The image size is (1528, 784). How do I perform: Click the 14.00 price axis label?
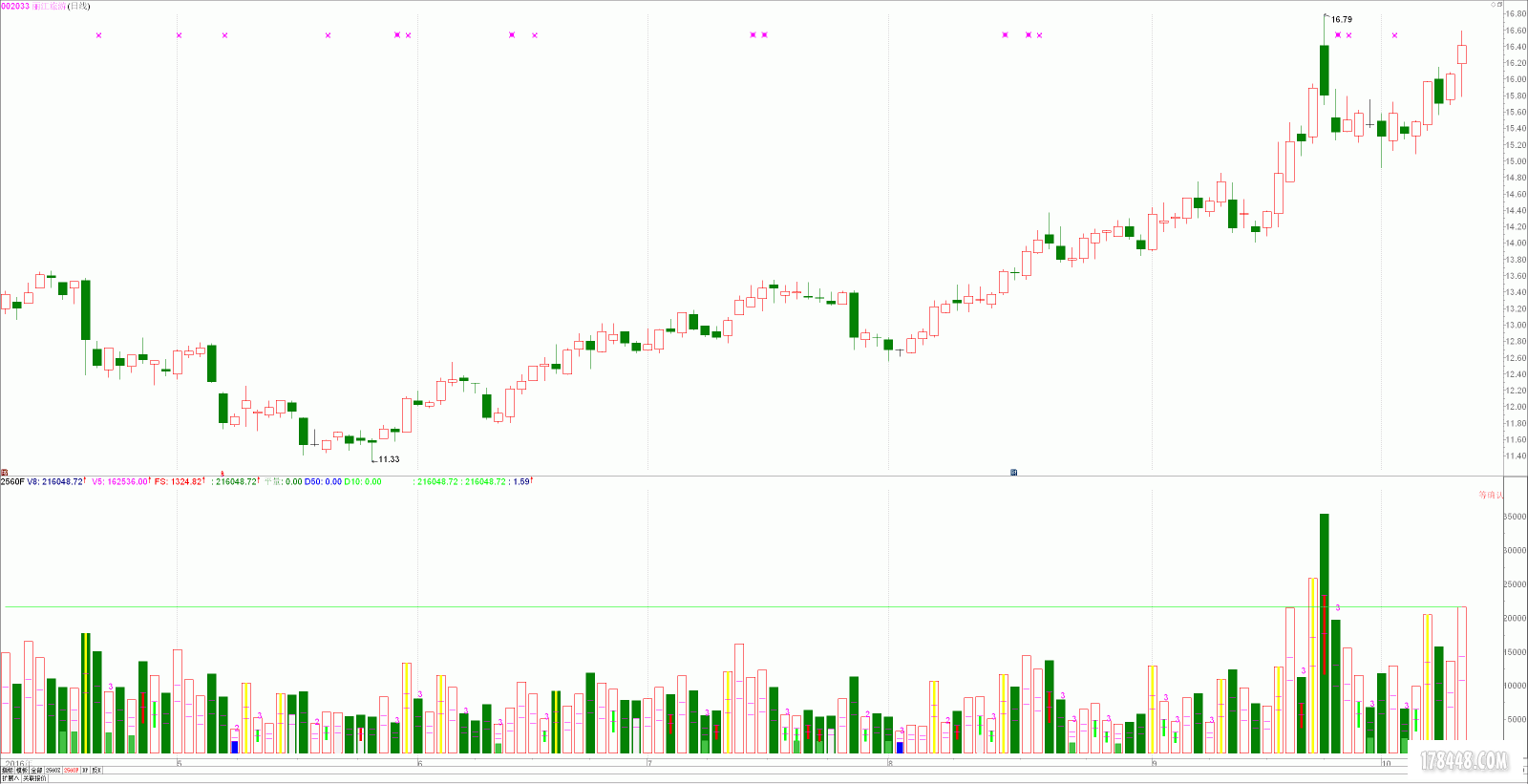click(1516, 243)
